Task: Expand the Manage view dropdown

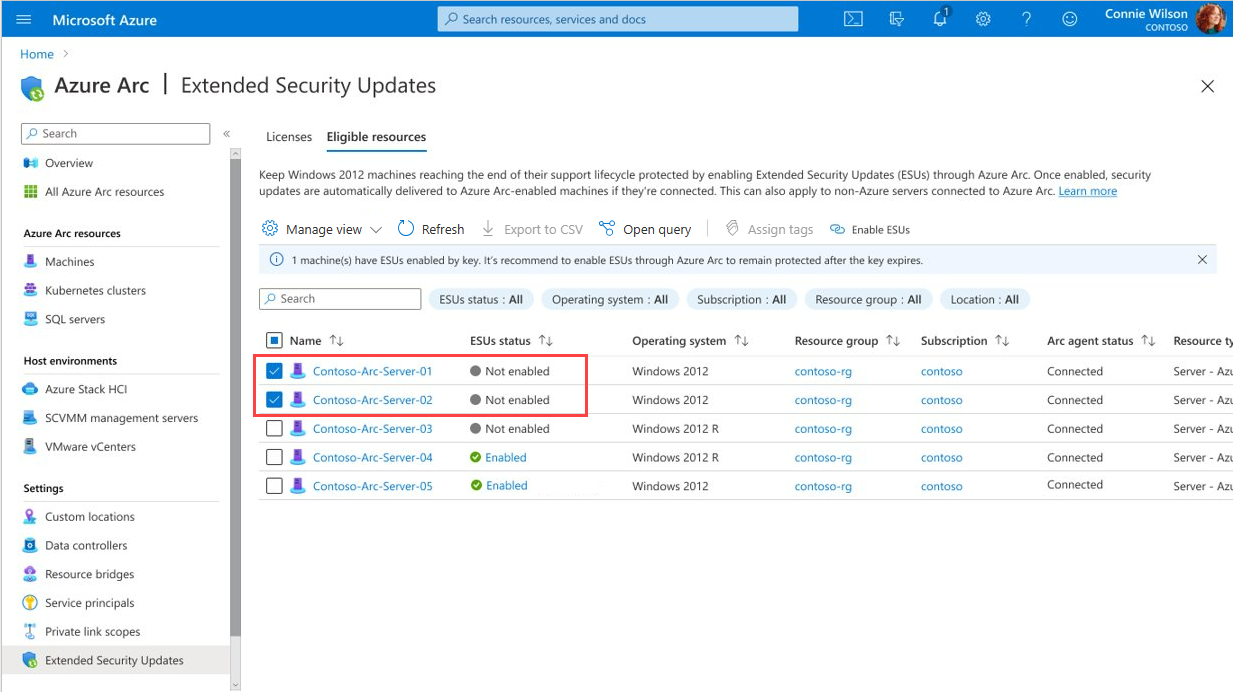Action: (x=322, y=229)
